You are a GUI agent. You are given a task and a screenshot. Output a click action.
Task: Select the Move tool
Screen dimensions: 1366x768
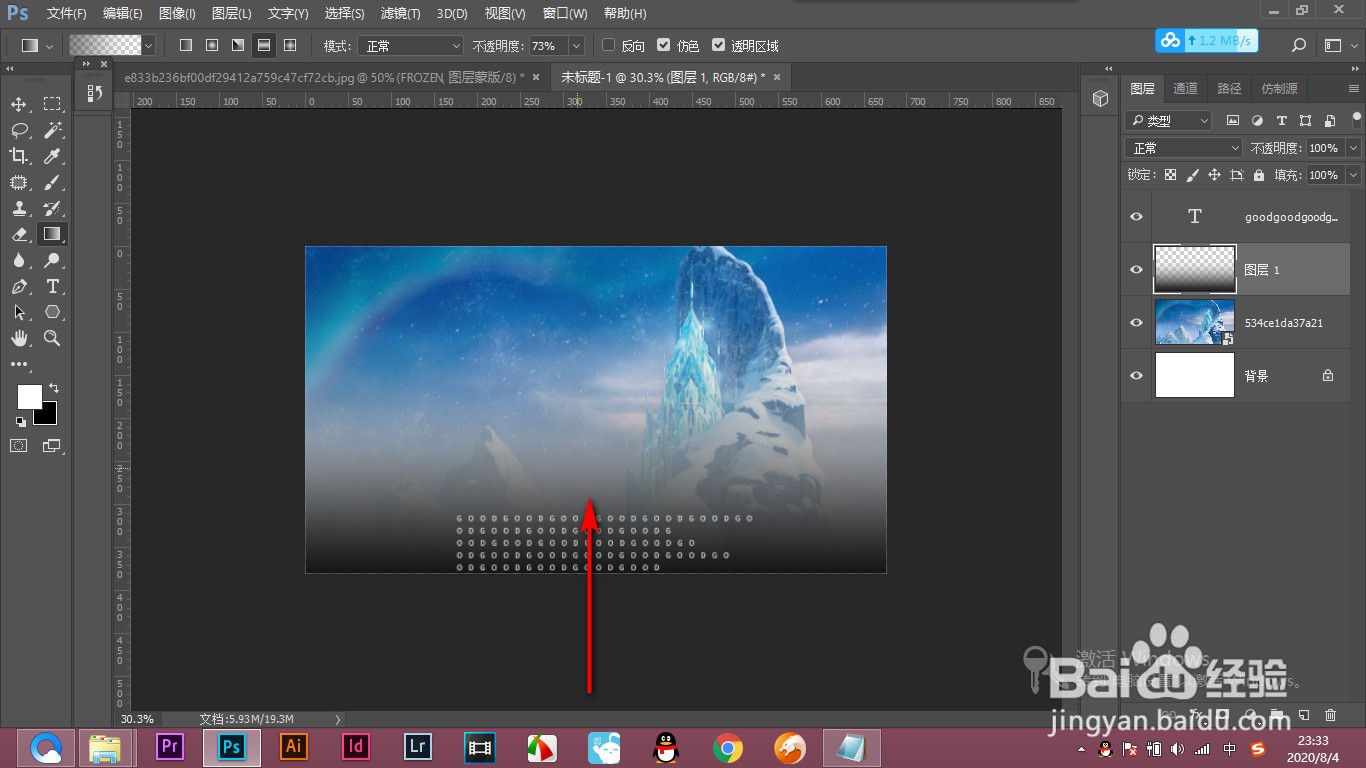coord(19,104)
